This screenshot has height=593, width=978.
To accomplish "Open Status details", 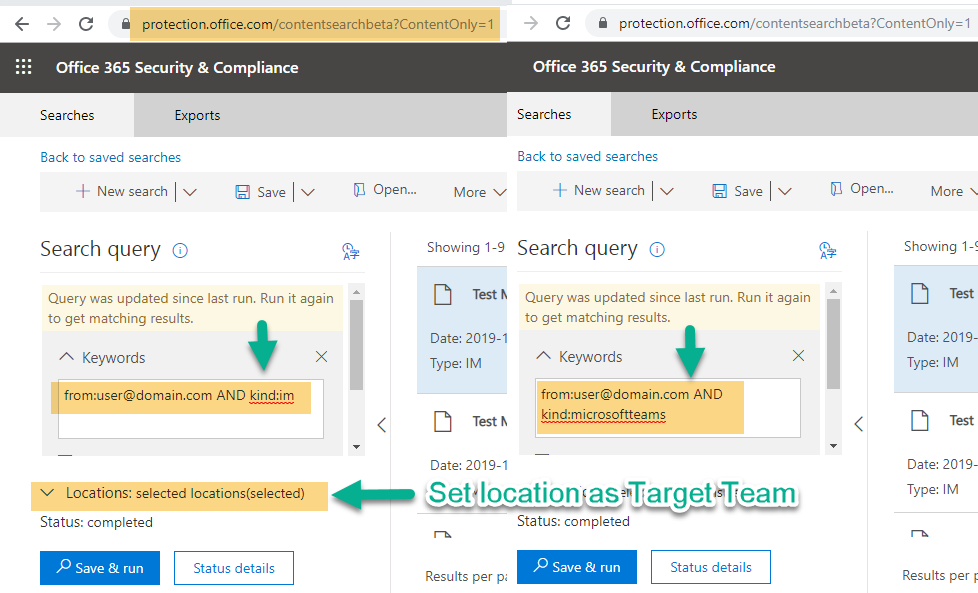I will click(x=233, y=567).
